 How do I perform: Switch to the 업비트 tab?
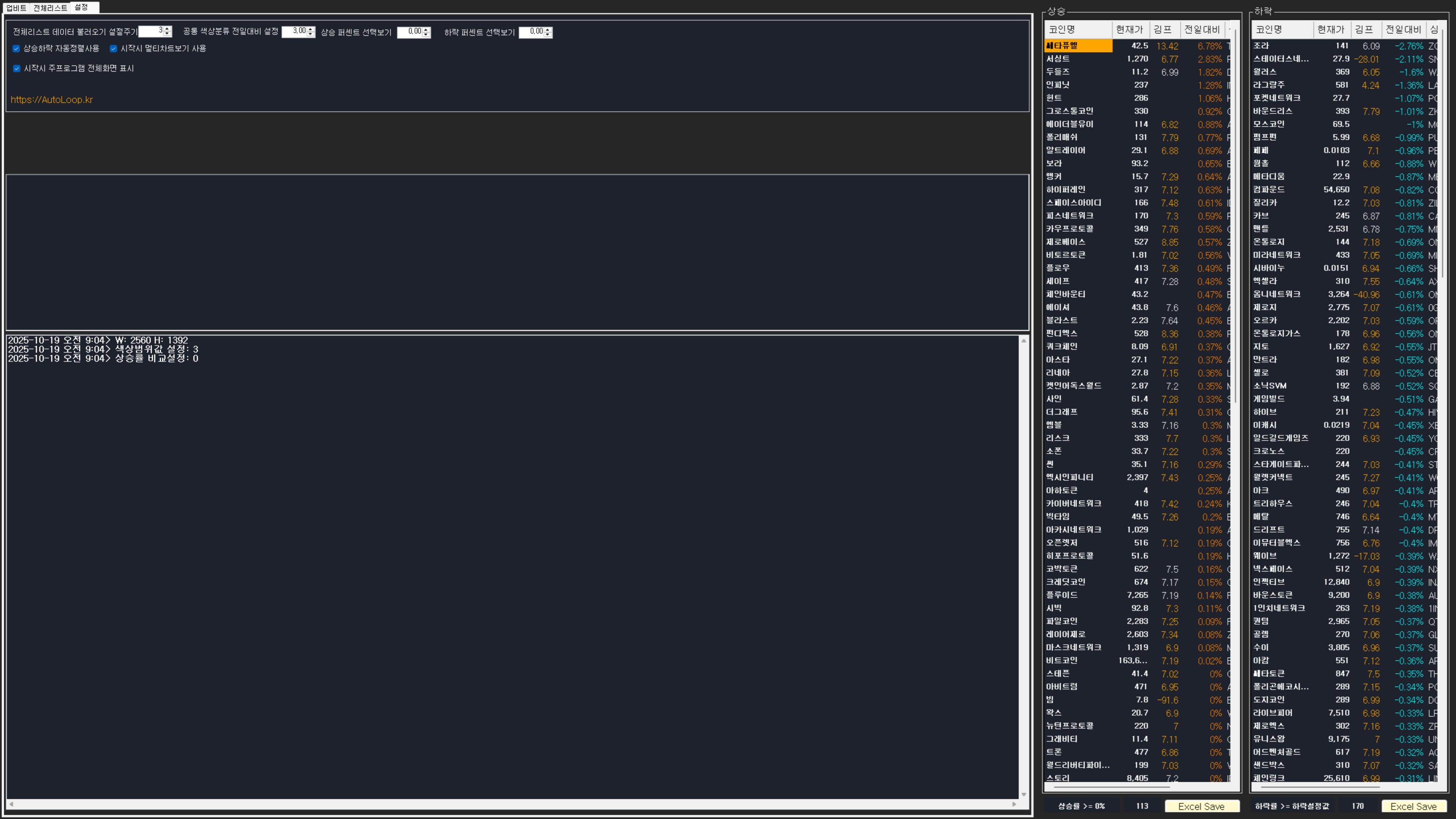16,8
